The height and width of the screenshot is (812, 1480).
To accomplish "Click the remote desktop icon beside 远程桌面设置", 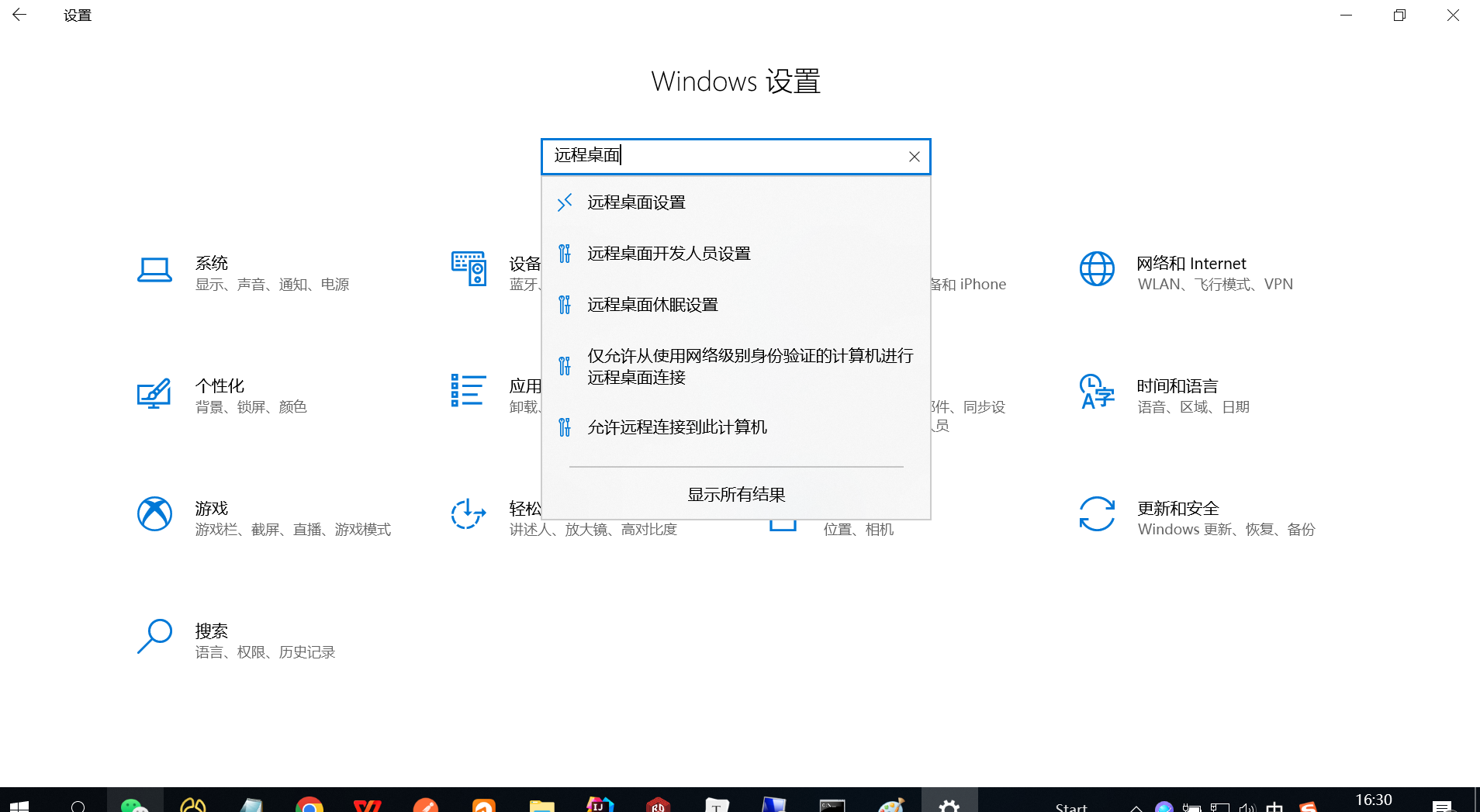I will tap(565, 202).
